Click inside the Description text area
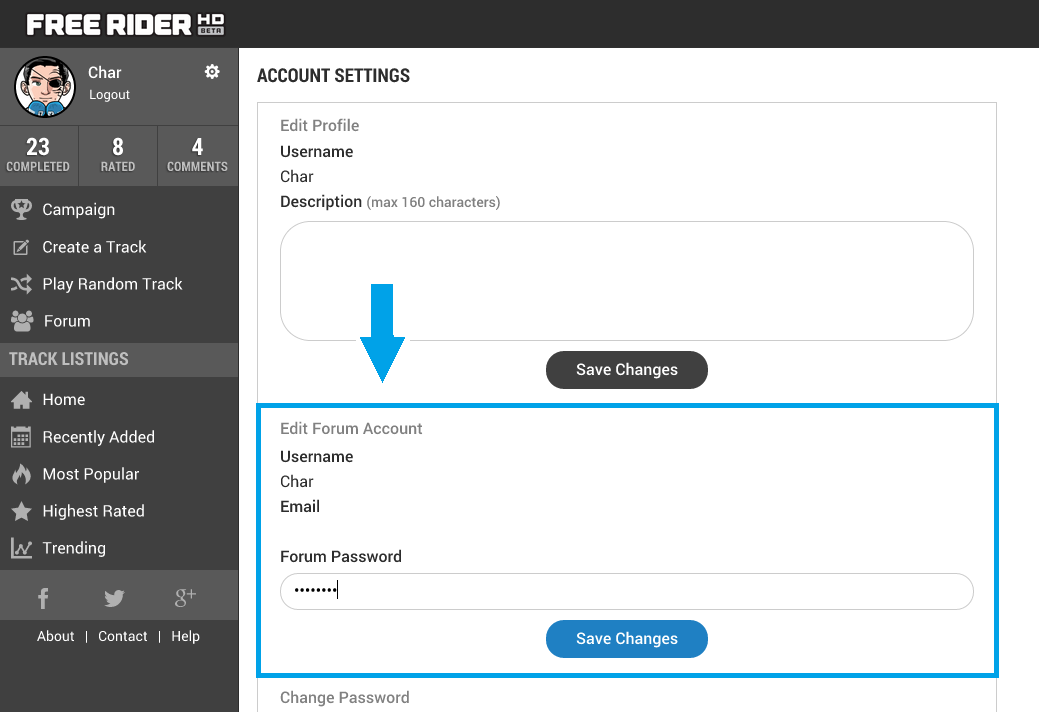 (626, 281)
